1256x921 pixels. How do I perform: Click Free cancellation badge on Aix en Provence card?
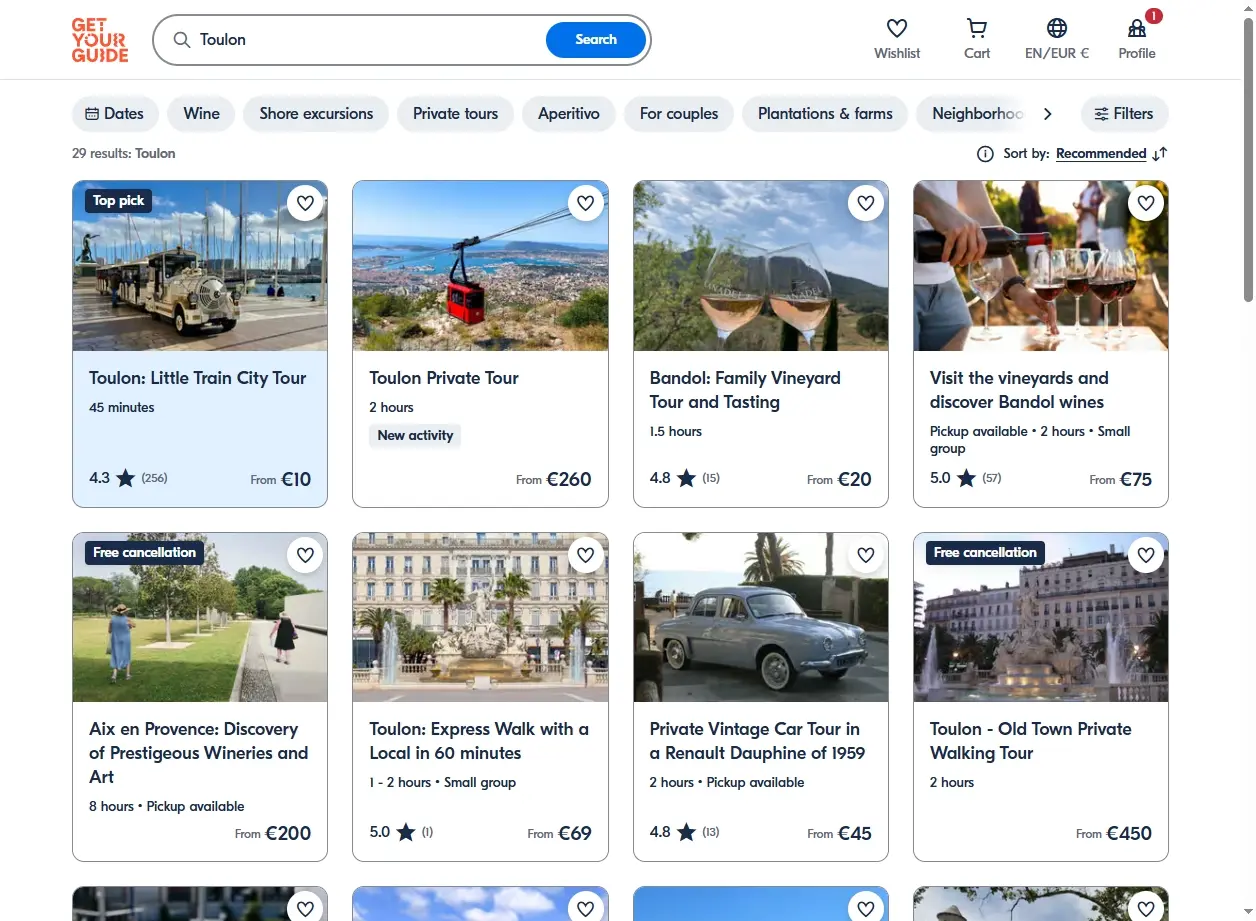[144, 553]
